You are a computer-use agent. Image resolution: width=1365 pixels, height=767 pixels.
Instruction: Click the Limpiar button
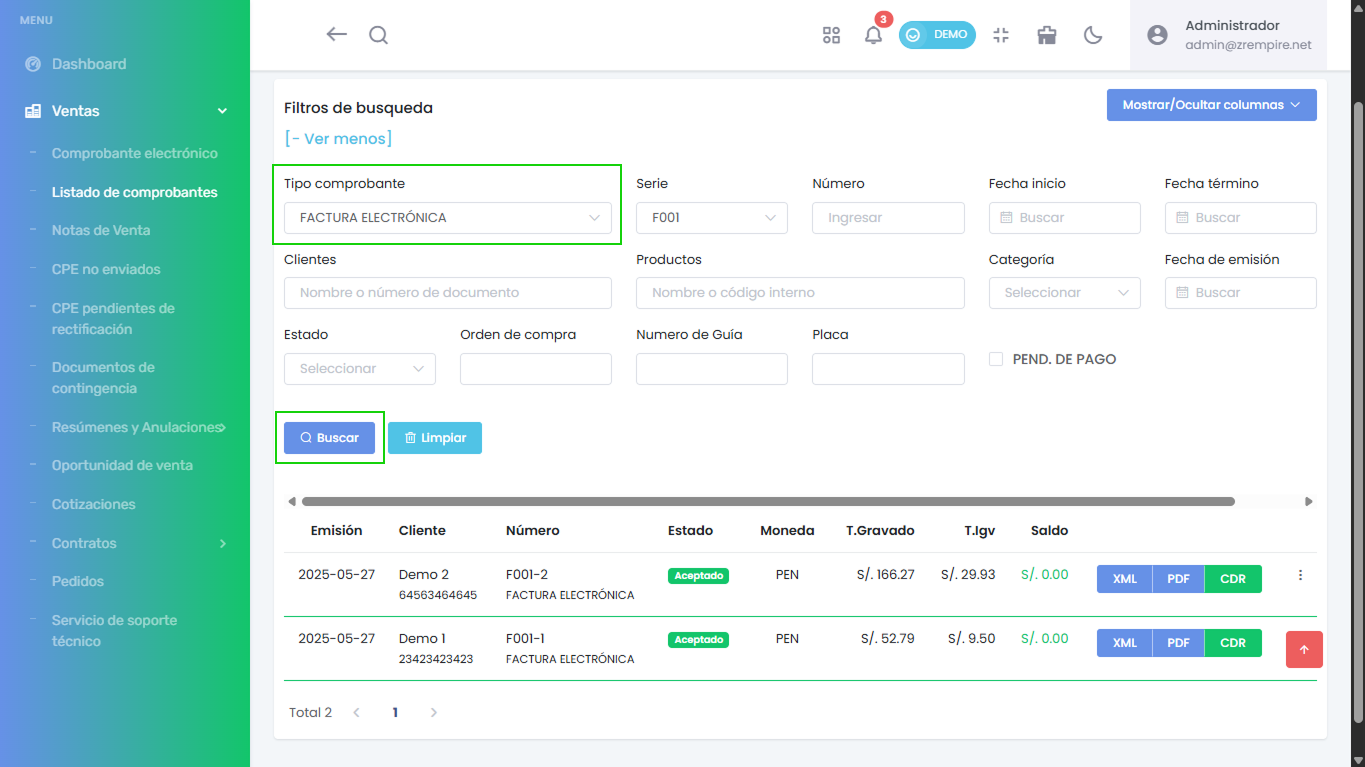click(435, 438)
